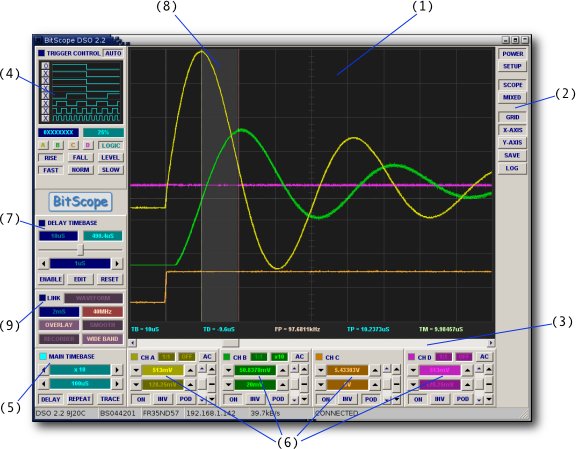Click the blue Trigger Control indicator square
The width and height of the screenshot is (576, 449).
(42, 53)
